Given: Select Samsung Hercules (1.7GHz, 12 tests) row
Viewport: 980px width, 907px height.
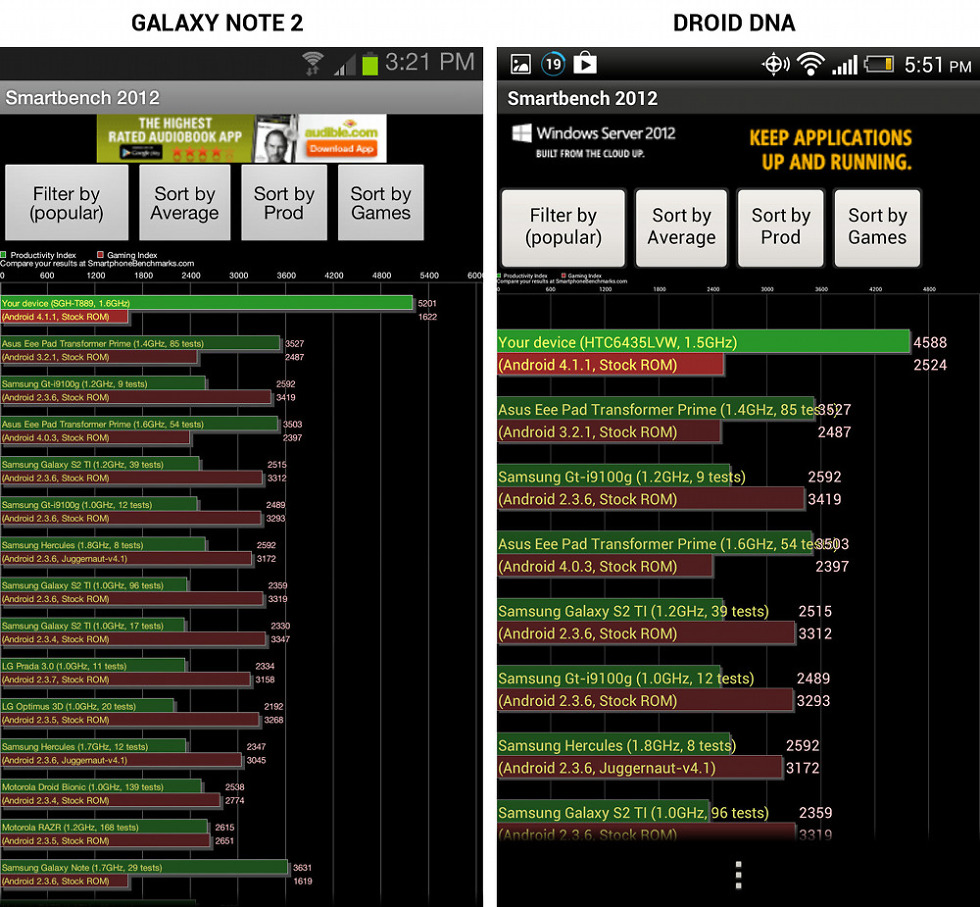Looking at the screenshot, I should click(x=121, y=753).
